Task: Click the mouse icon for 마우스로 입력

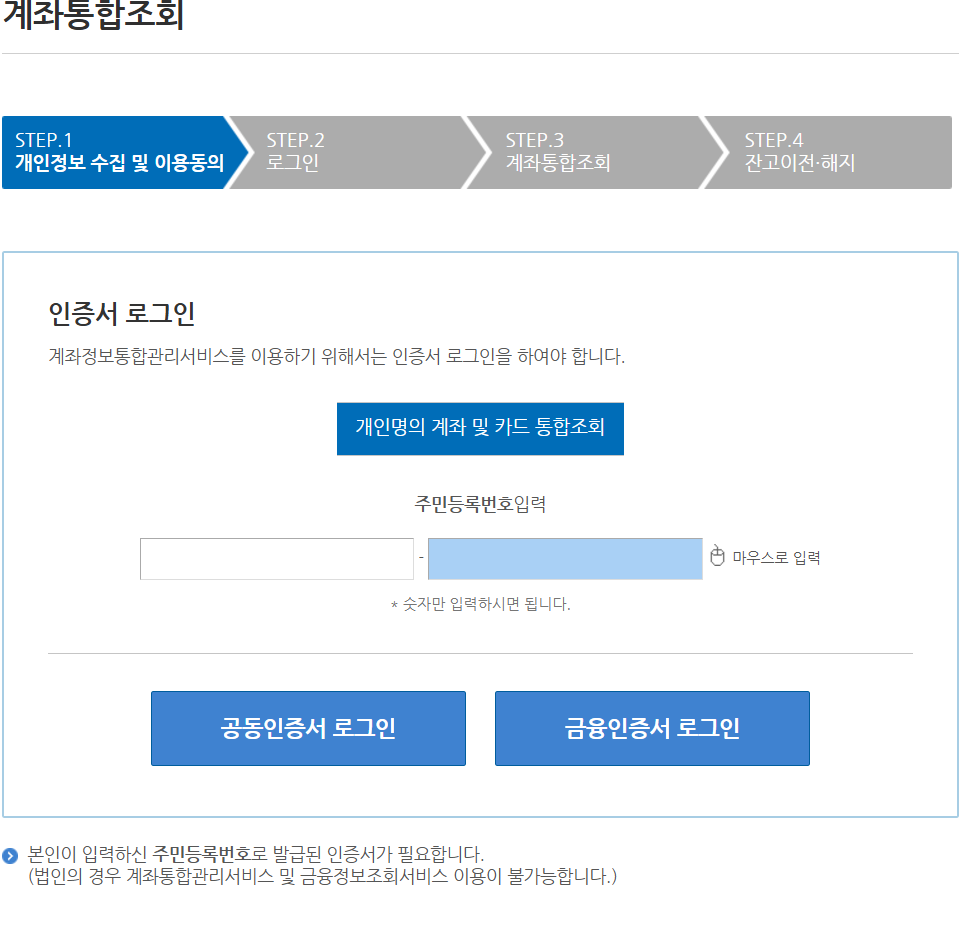Action: coord(717,555)
